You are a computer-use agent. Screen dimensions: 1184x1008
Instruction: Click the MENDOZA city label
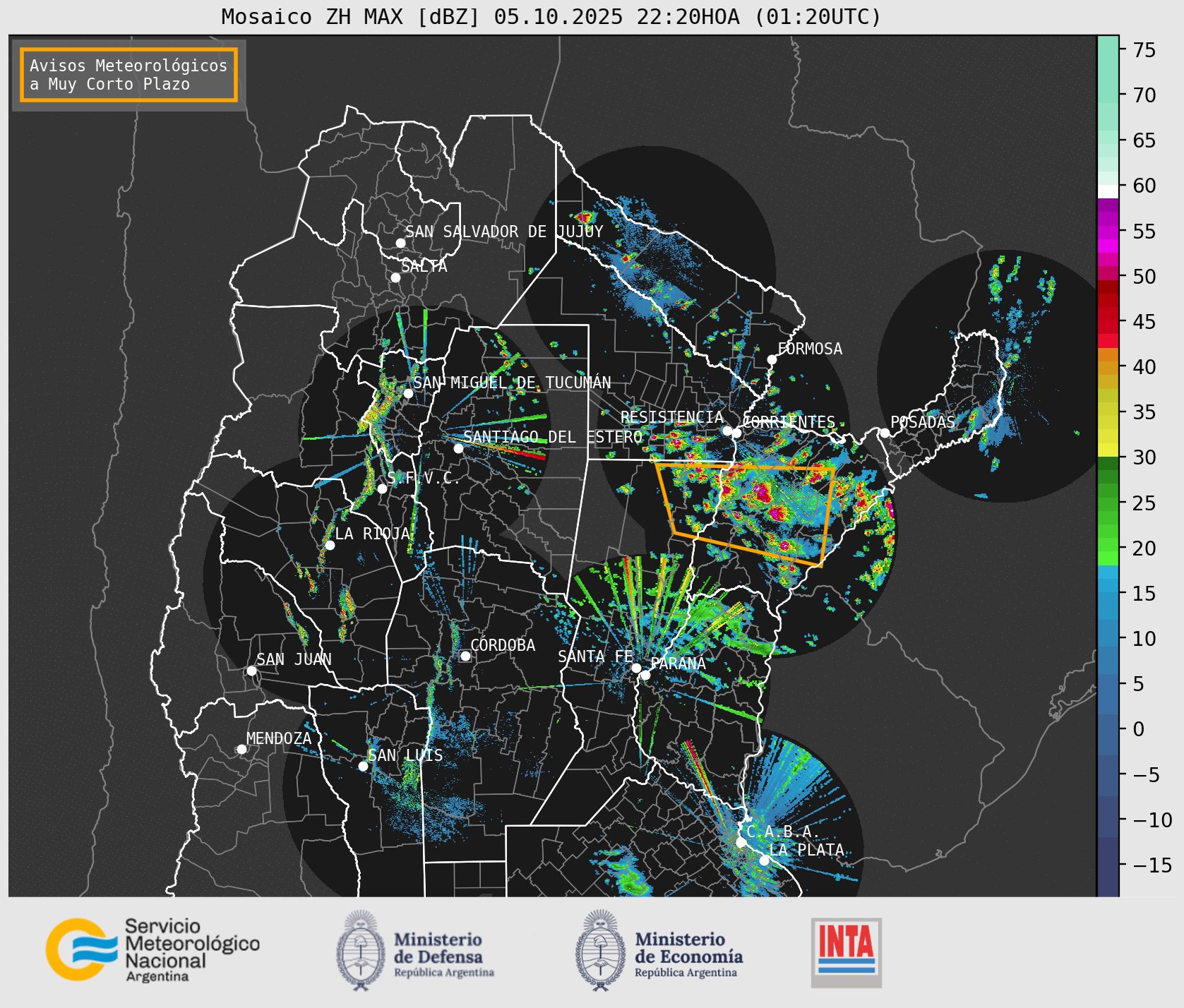279,738
